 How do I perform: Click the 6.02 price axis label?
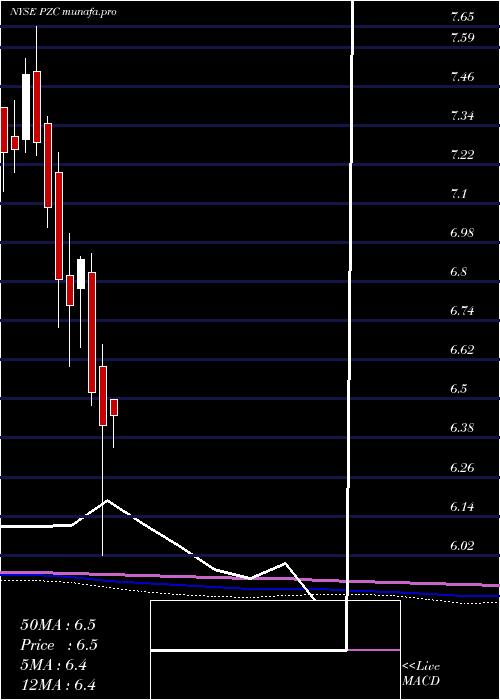[x=462, y=546]
